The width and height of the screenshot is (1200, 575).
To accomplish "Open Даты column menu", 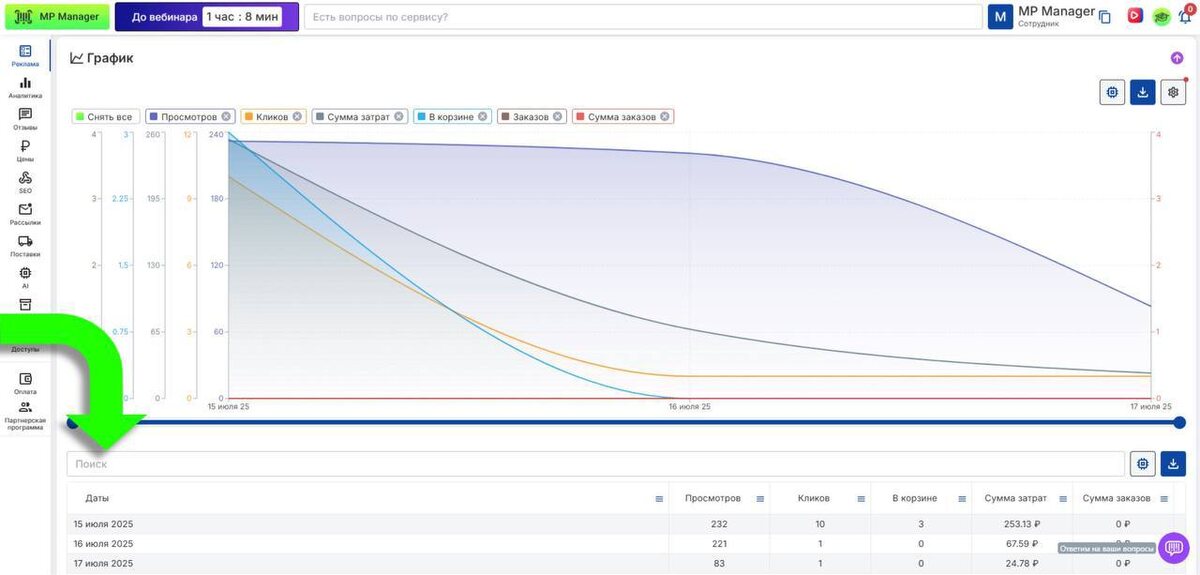I will tap(659, 499).
